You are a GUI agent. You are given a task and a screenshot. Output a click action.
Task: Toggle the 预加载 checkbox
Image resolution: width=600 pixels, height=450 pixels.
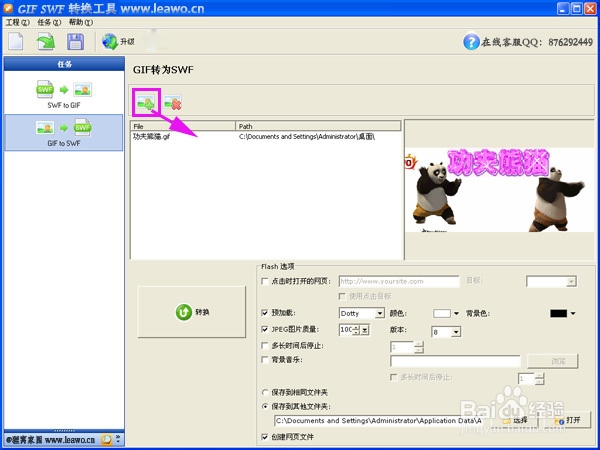point(264,313)
